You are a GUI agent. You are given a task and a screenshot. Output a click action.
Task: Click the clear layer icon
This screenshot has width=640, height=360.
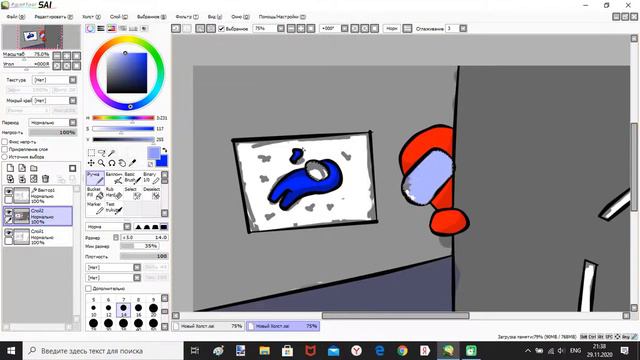34,179
